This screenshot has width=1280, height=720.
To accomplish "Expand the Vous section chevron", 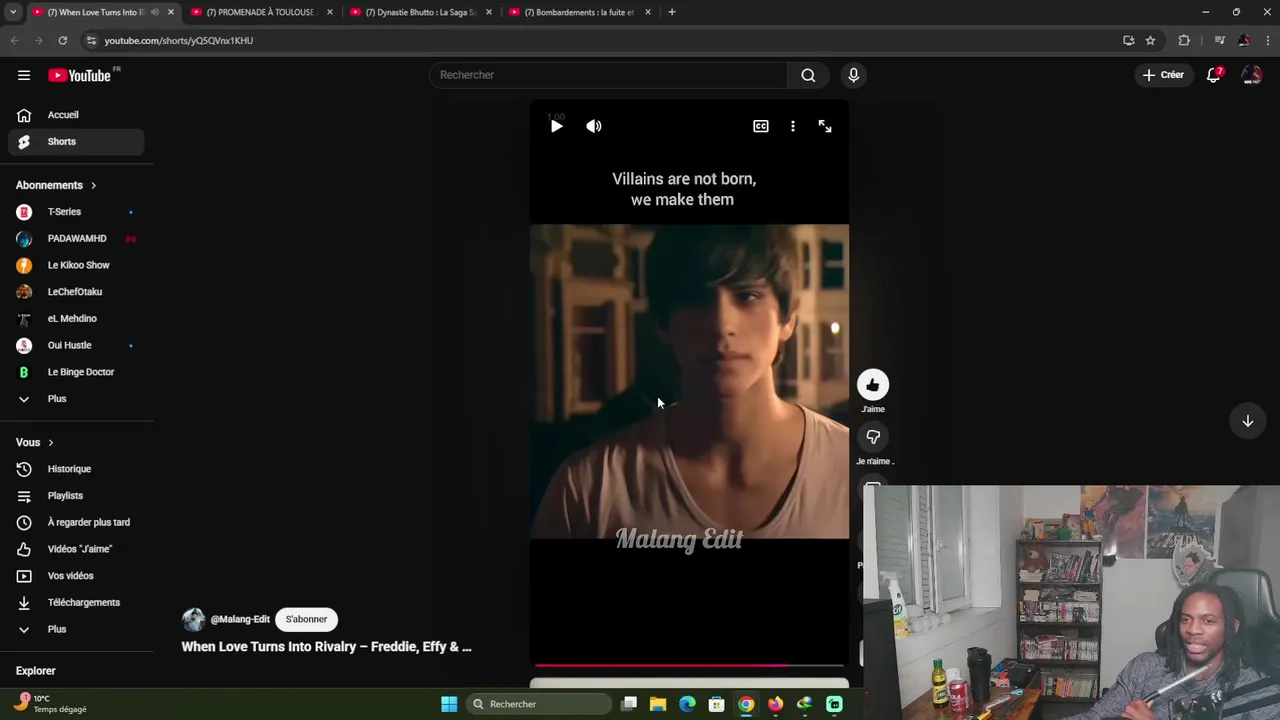I will [x=51, y=443].
